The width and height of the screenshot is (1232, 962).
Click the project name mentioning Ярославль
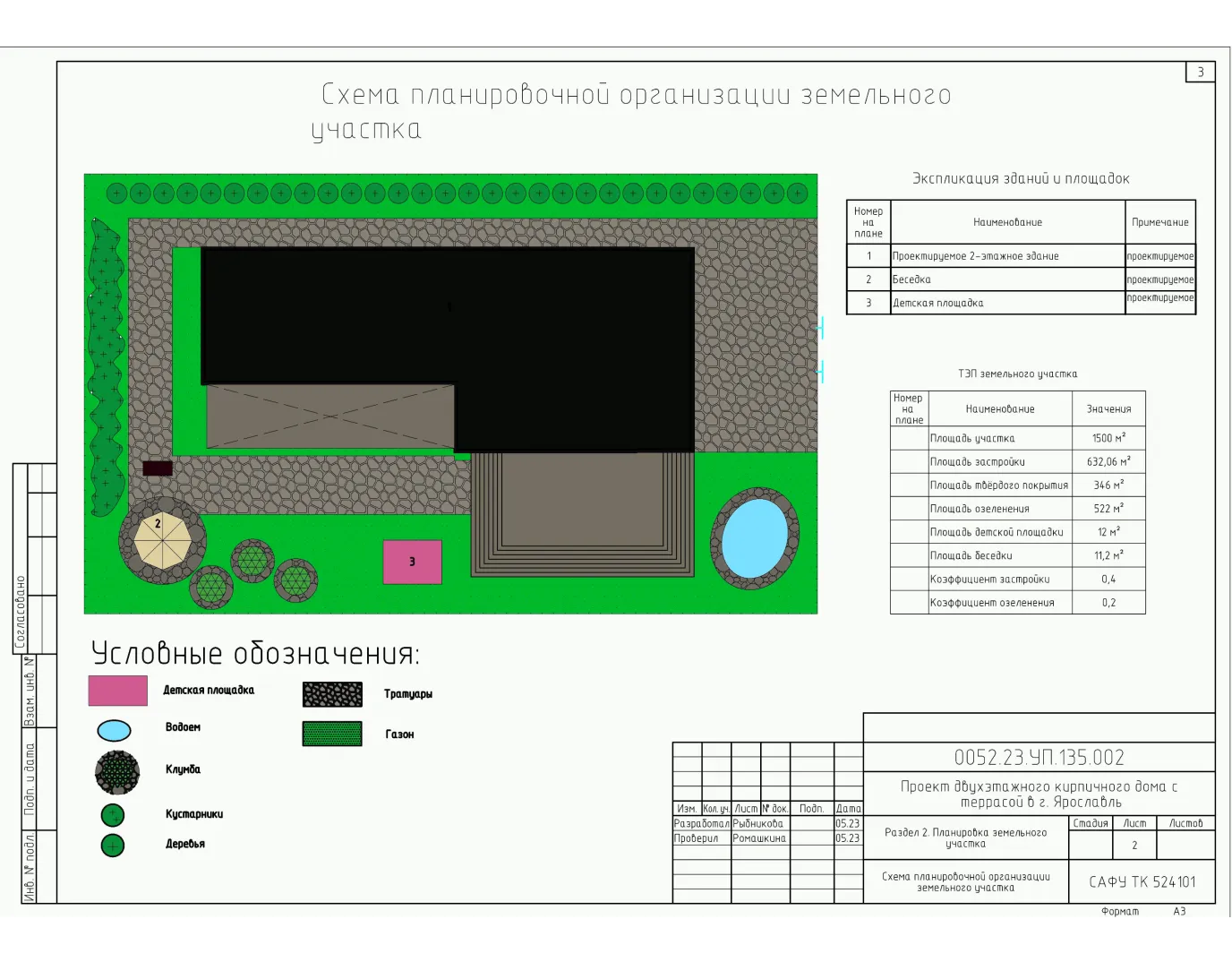(x=1039, y=795)
